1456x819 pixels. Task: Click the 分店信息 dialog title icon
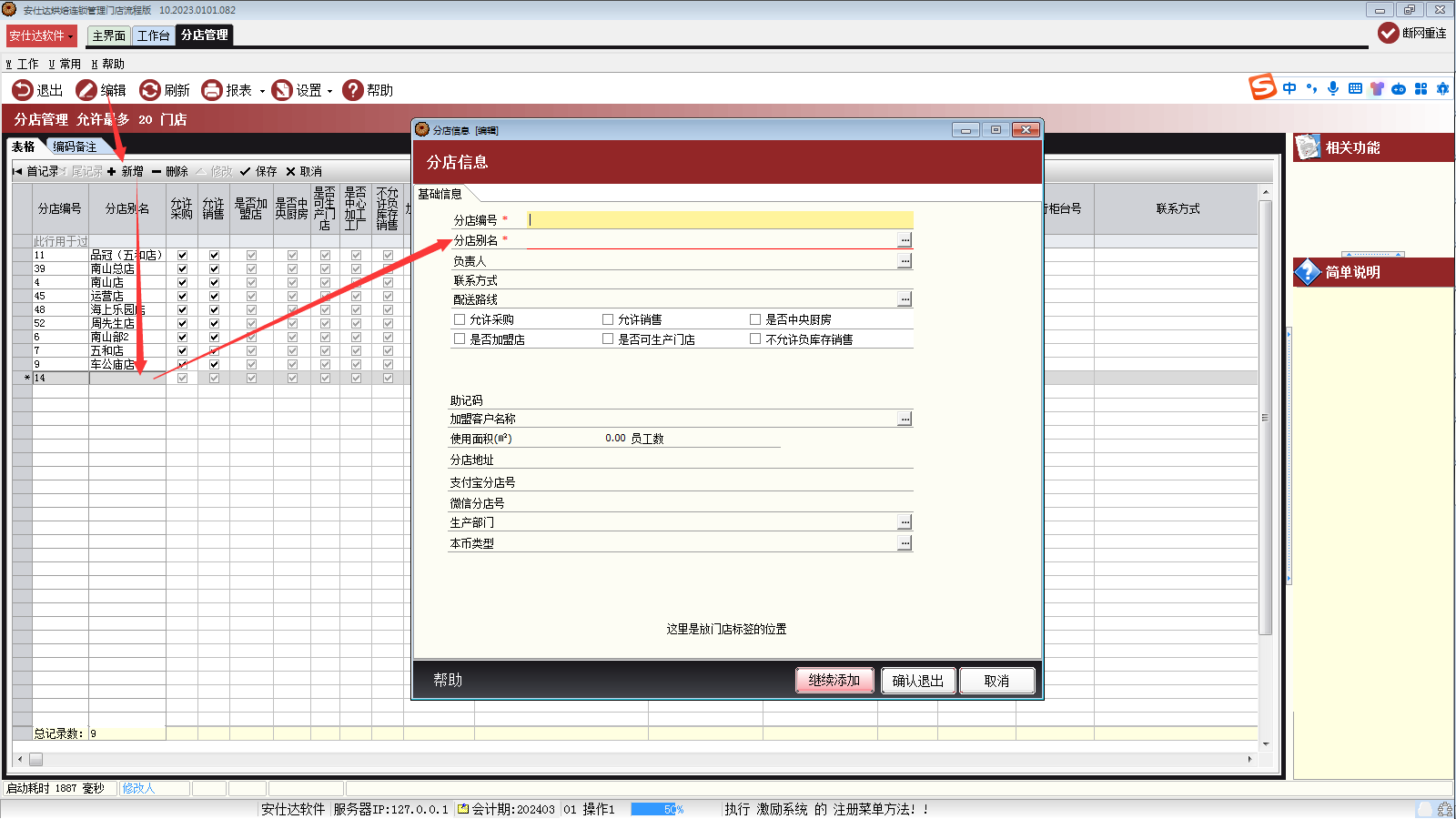422,129
